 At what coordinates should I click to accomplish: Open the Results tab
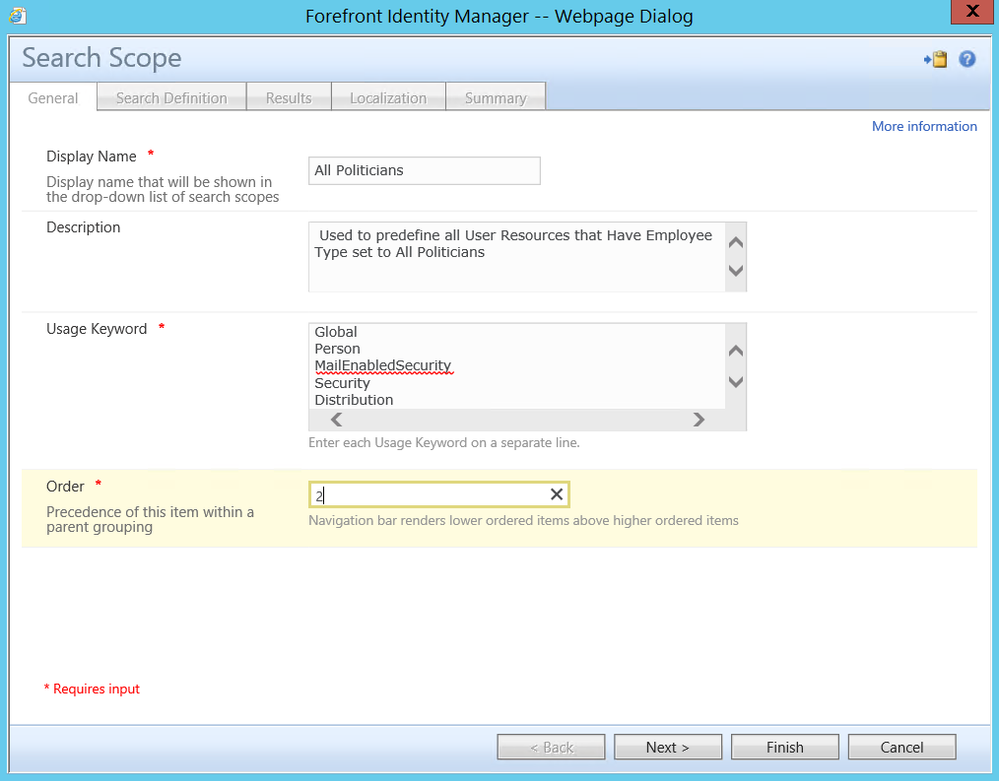point(289,98)
